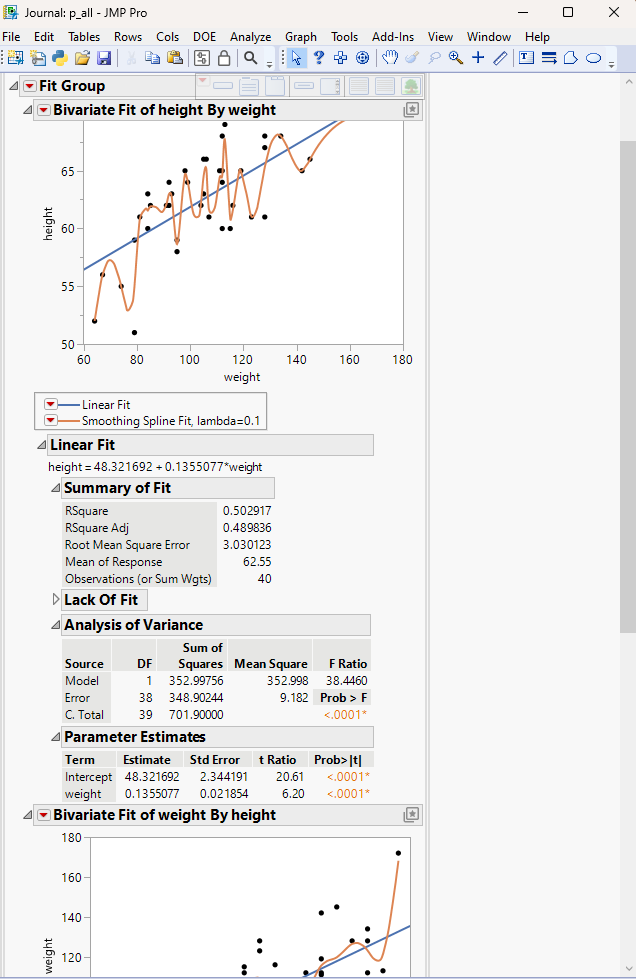Select the Grabber hand tool
The image size is (636, 979).
click(x=389, y=58)
